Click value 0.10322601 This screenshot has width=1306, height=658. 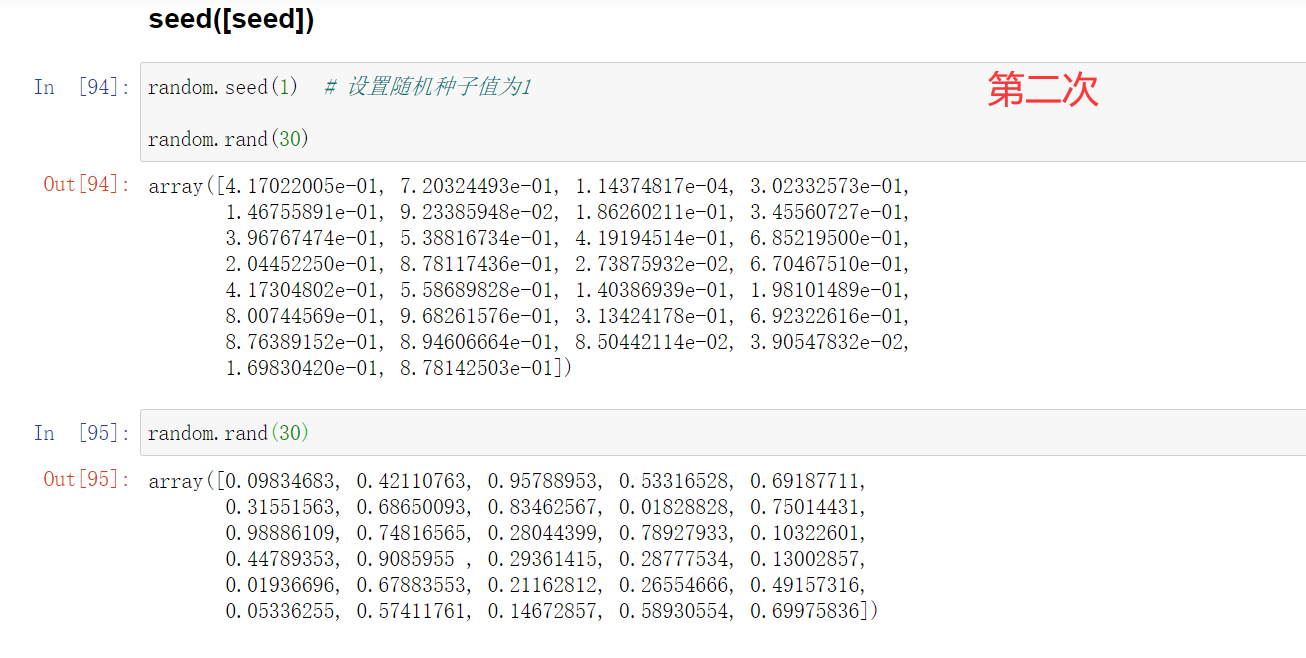point(805,533)
